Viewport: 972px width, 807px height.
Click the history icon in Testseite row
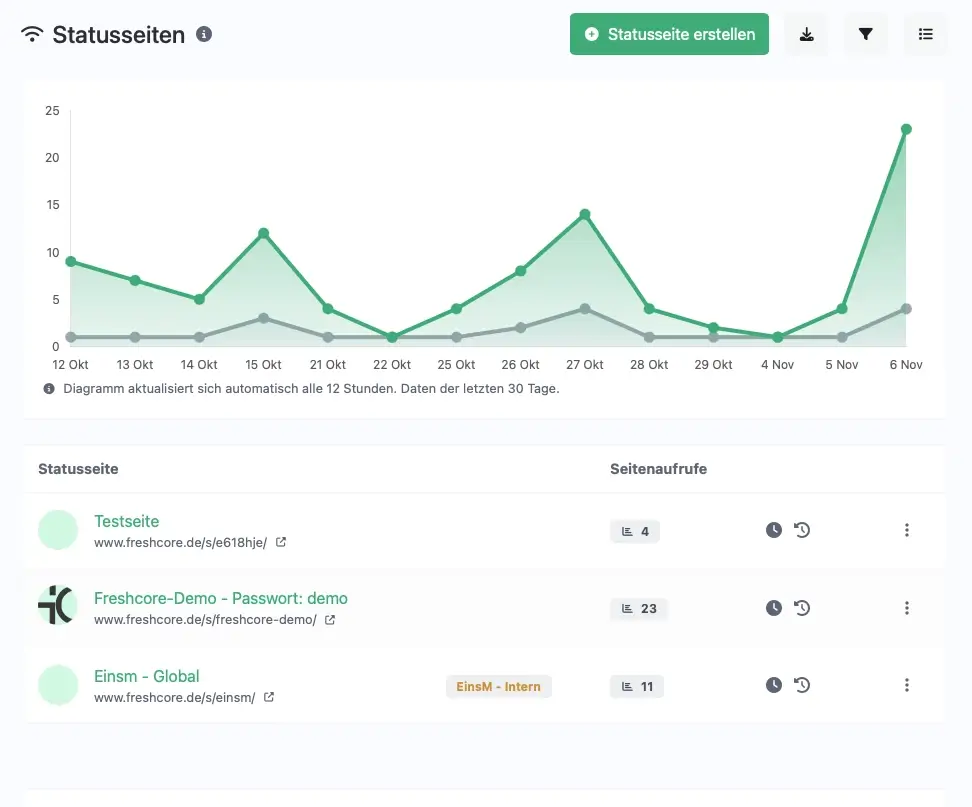coord(802,530)
